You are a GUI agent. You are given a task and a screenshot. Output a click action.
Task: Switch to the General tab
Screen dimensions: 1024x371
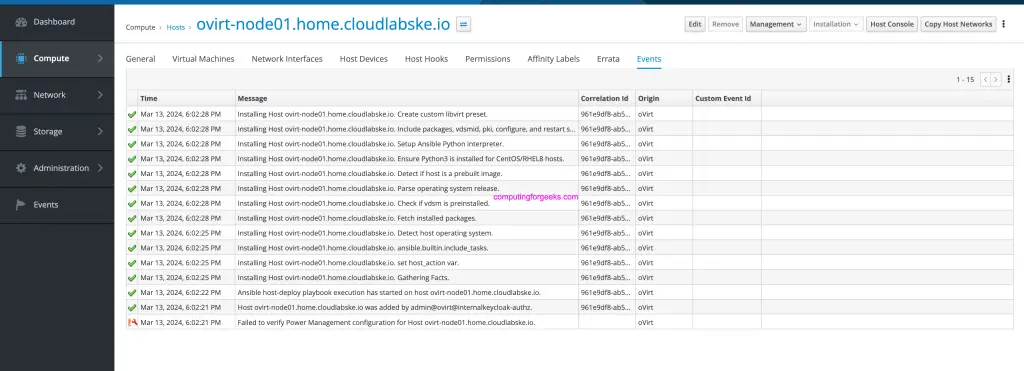coord(140,59)
